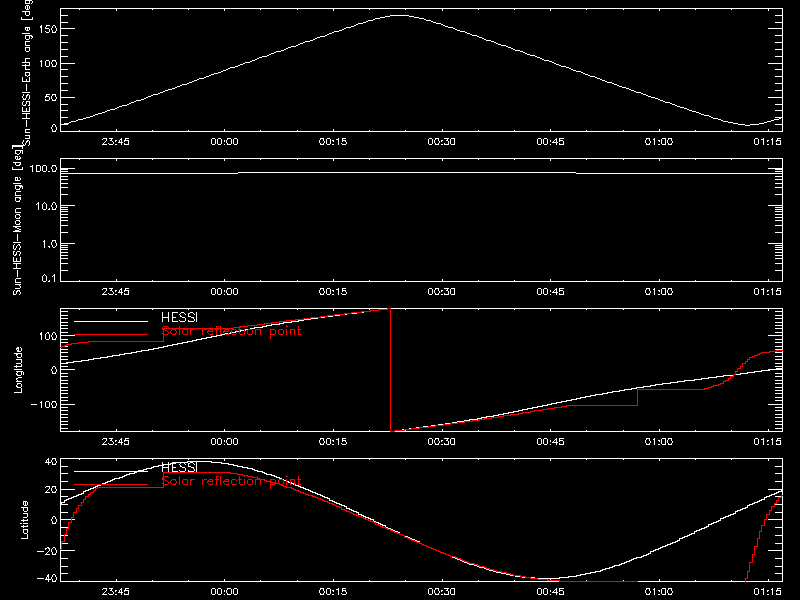This screenshot has height=600, width=800.
Task: Click 00:45 time label under Latitude plot
Action: (551, 592)
